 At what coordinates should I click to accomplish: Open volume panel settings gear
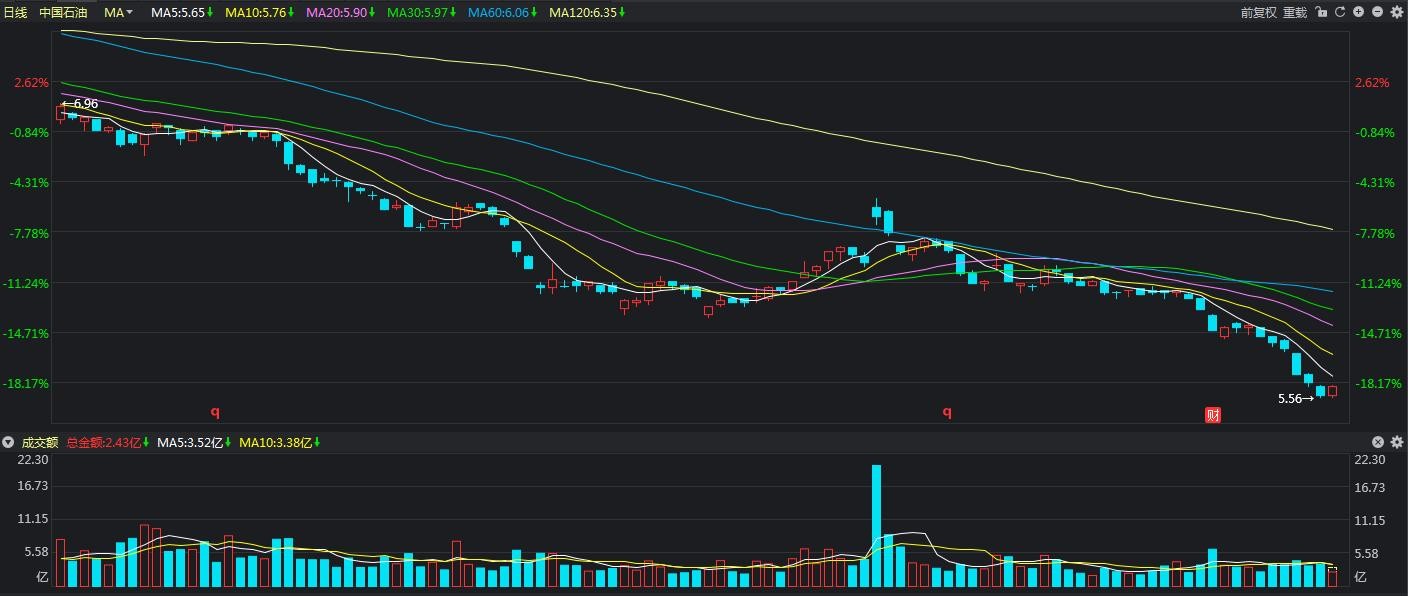click(x=1397, y=442)
